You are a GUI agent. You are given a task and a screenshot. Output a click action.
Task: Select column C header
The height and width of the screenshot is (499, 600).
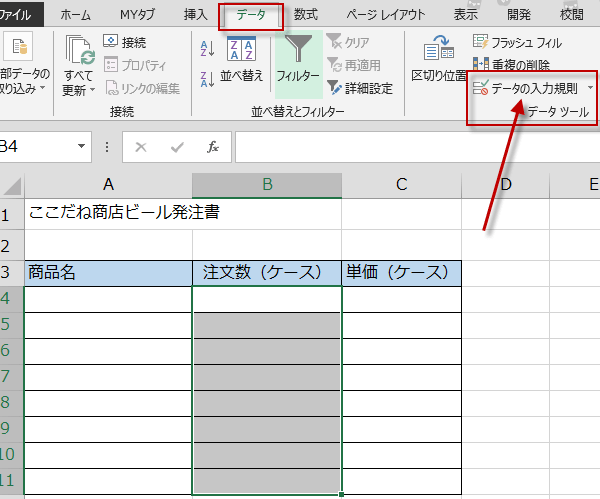(401, 185)
